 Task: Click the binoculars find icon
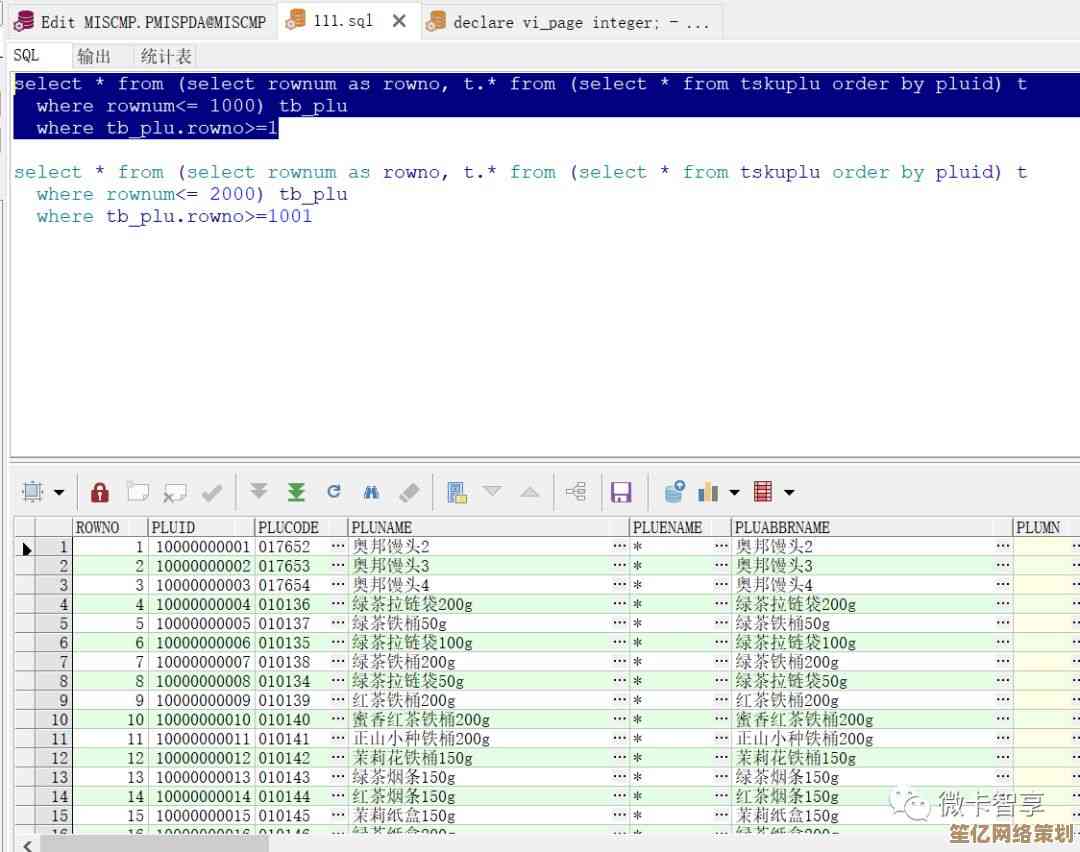(371, 492)
